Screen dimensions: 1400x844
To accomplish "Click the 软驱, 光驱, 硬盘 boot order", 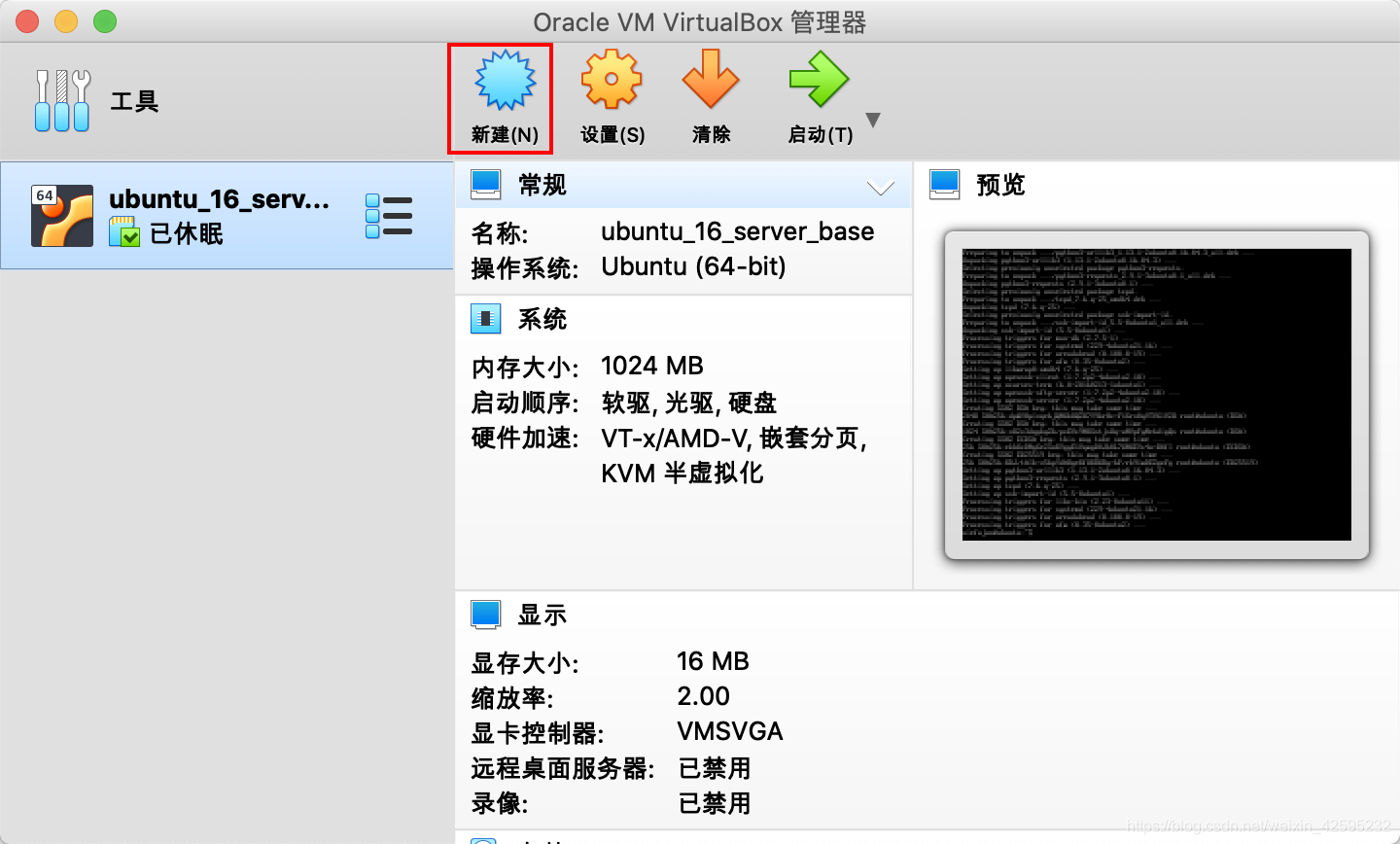I will pyautogui.click(x=689, y=403).
